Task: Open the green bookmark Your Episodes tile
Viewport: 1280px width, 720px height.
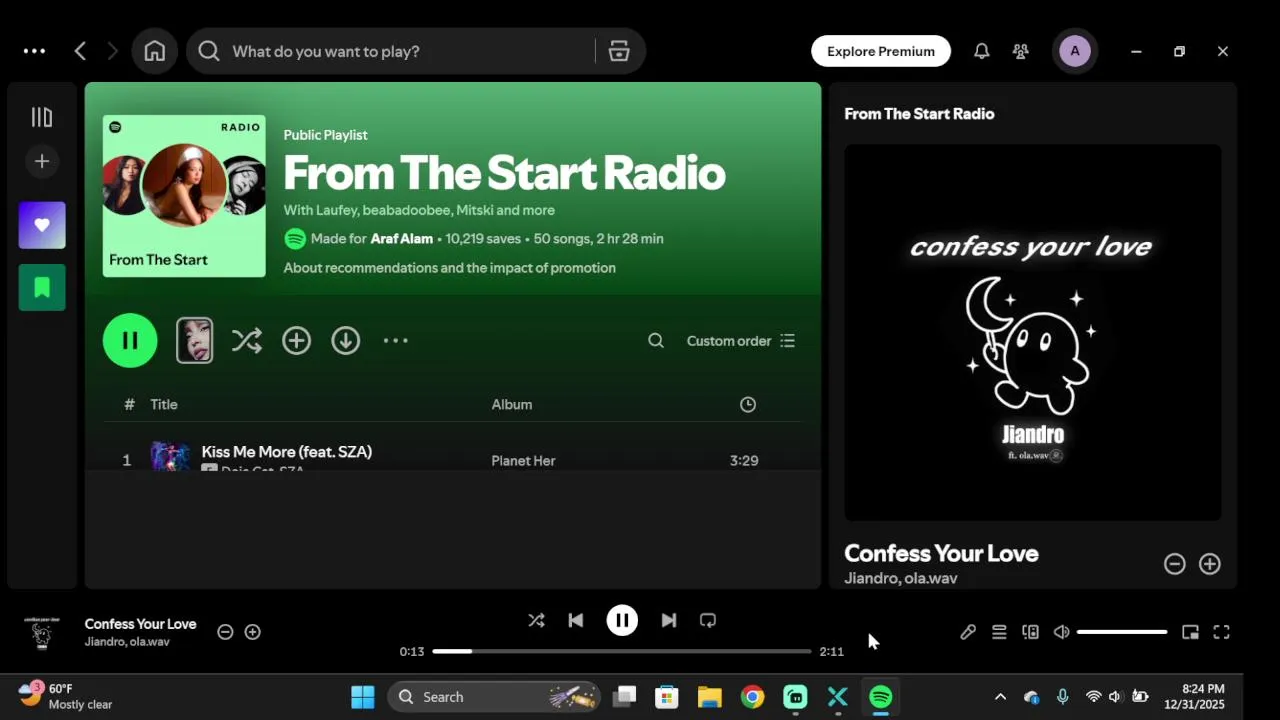Action: coord(42,287)
